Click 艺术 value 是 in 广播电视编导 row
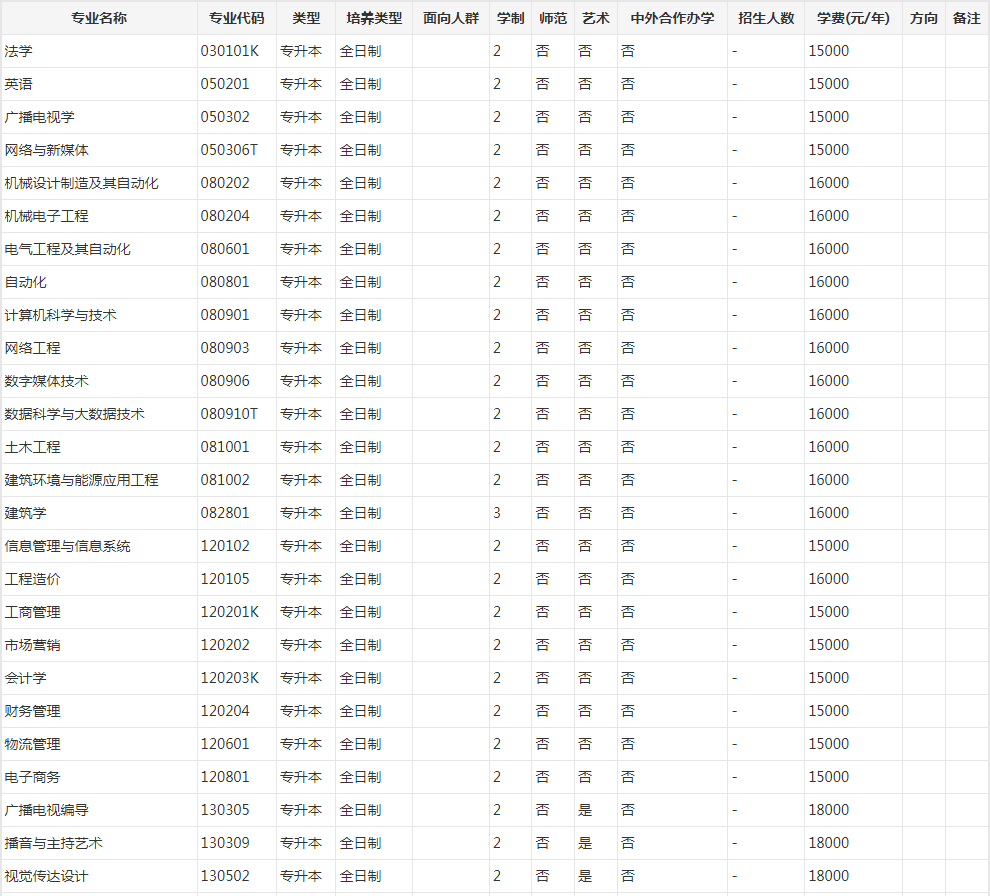 click(x=585, y=809)
